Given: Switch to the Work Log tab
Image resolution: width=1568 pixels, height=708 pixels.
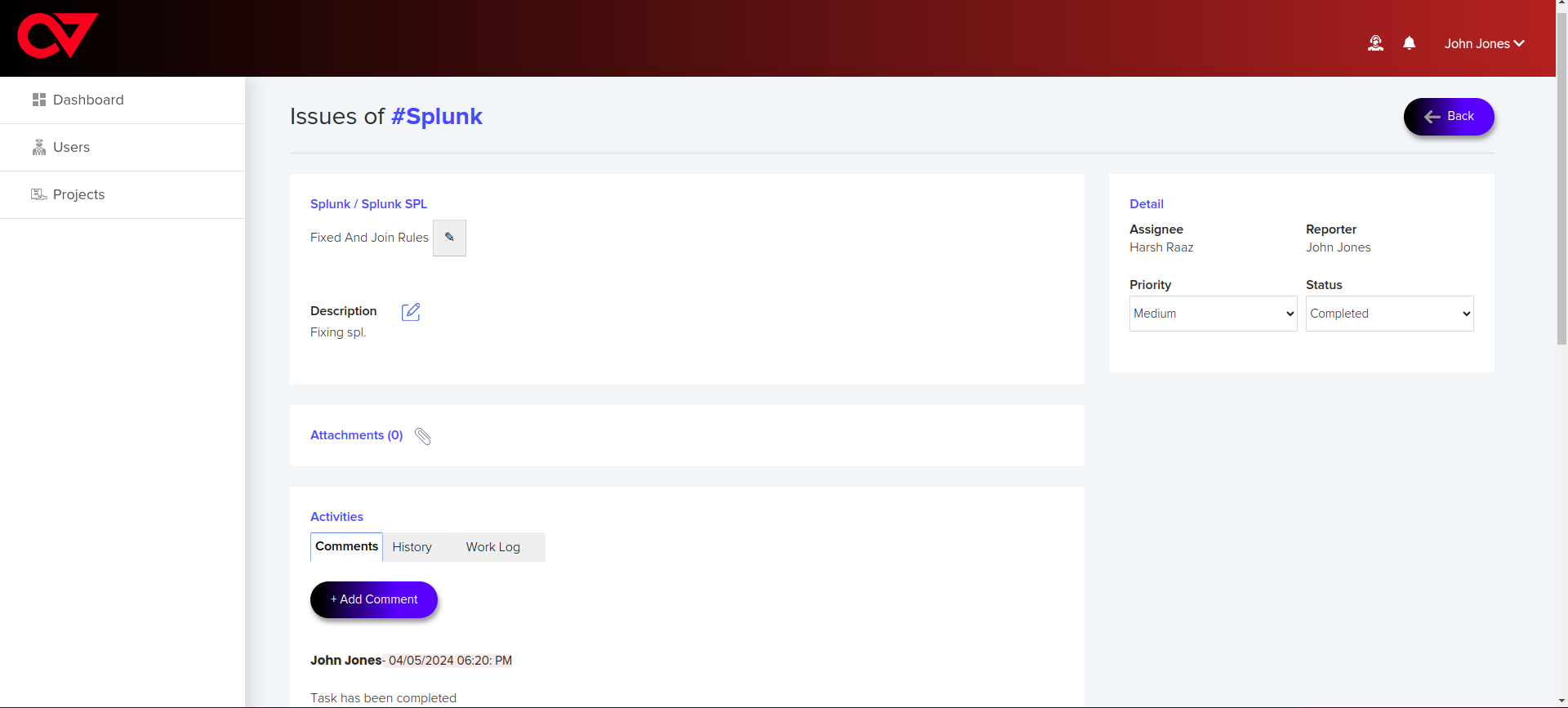Looking at the screenshot, I should tap(492, 547).
